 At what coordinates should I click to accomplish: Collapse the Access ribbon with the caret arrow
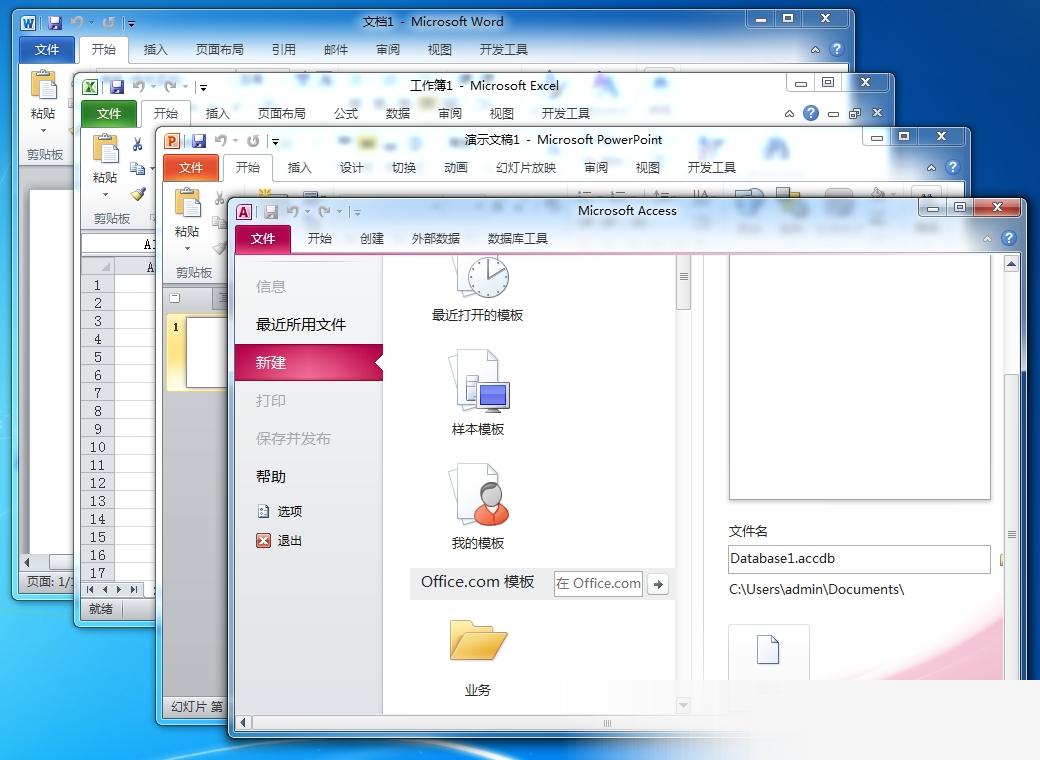click(988, 239)
